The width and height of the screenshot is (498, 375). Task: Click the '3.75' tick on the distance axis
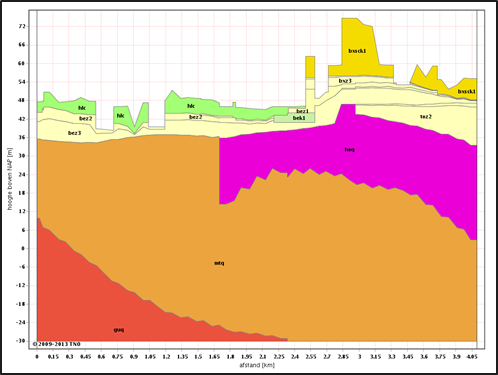[x=440, y=357]
